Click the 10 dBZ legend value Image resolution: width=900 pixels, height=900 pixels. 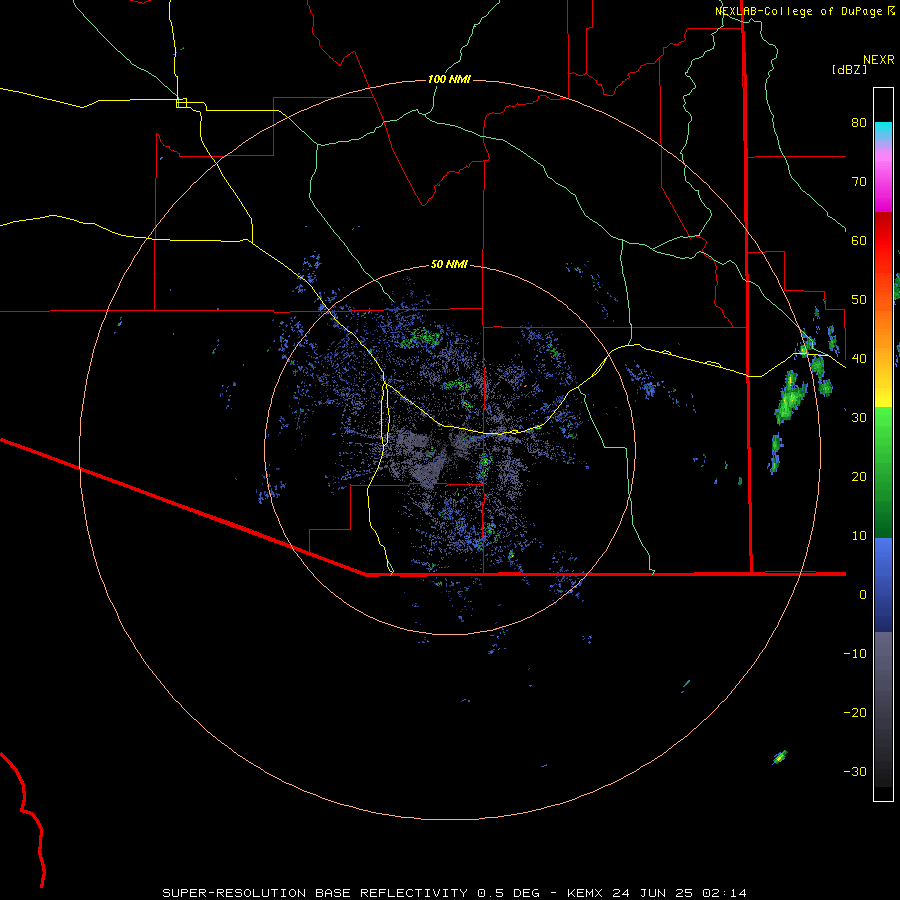(859, 536)
